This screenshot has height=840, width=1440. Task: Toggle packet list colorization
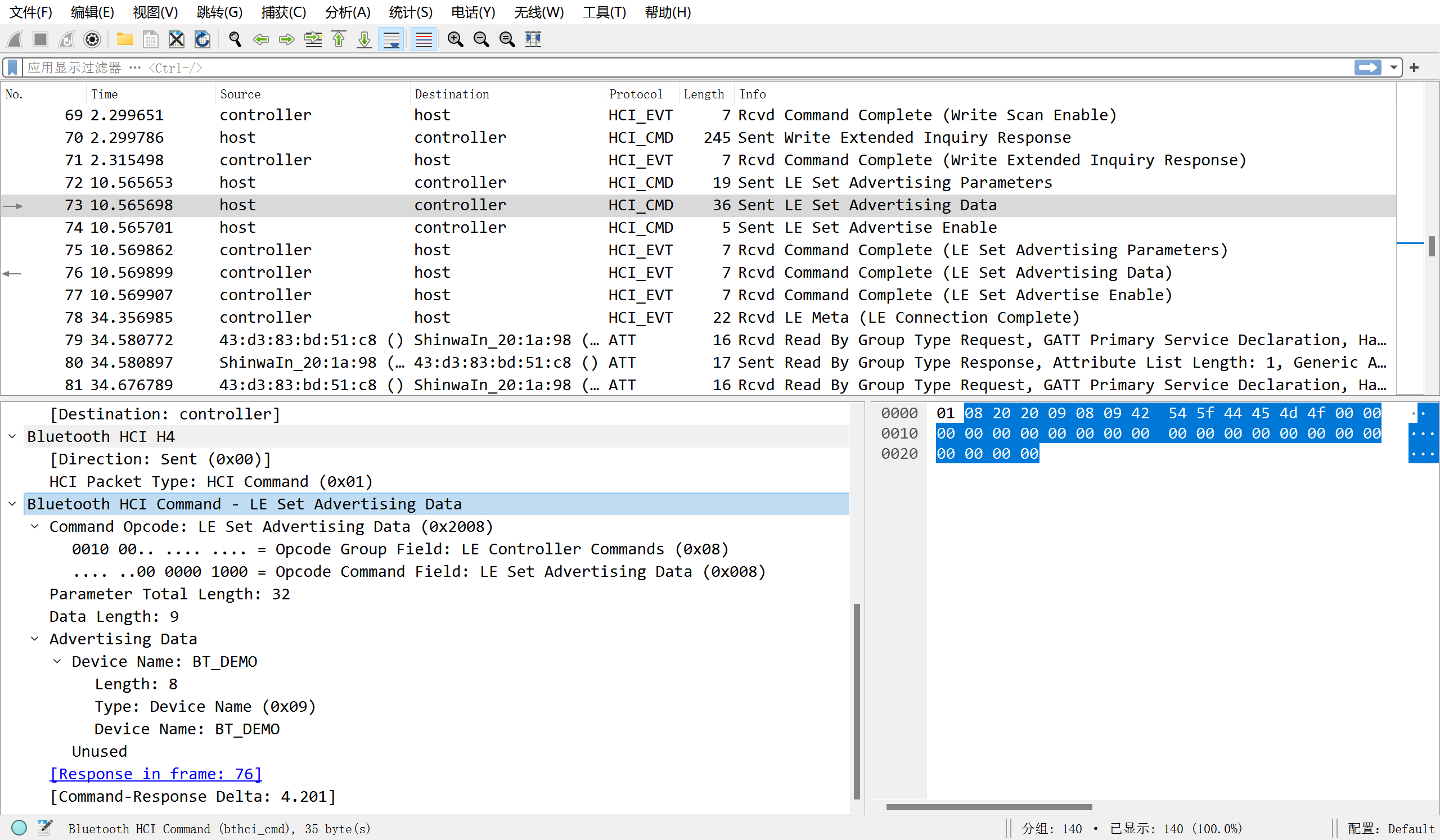click(424, 39)
